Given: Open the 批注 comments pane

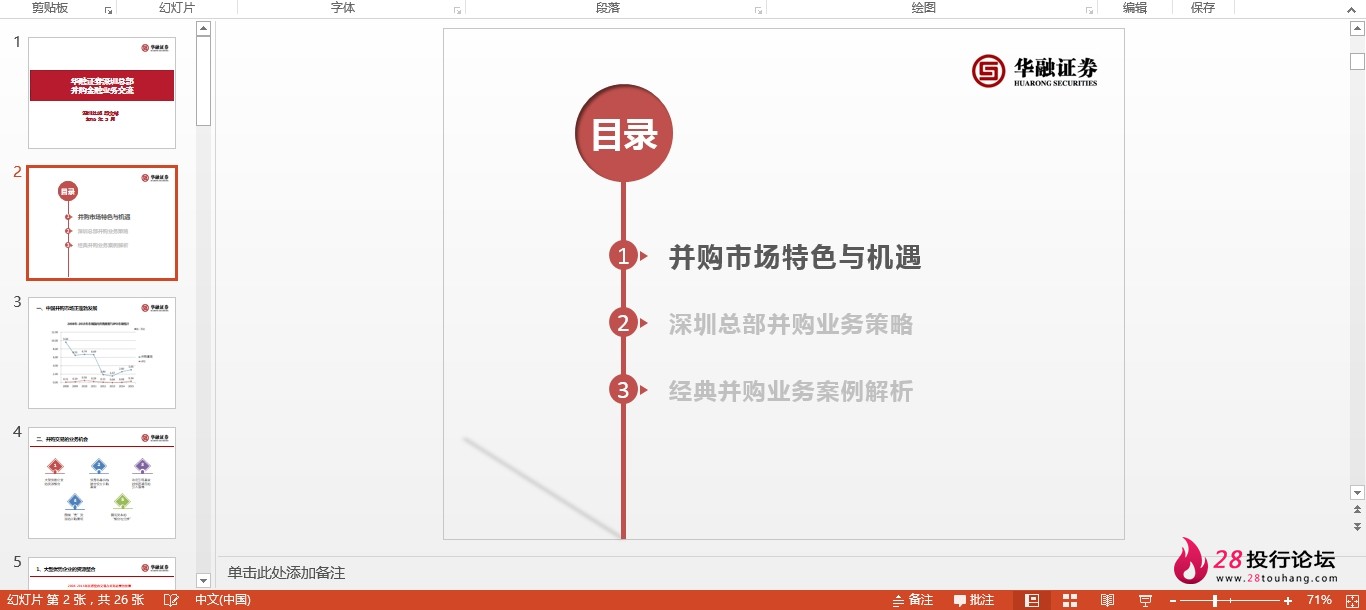Looking at the screenshot, I should (x=974, y=600).
